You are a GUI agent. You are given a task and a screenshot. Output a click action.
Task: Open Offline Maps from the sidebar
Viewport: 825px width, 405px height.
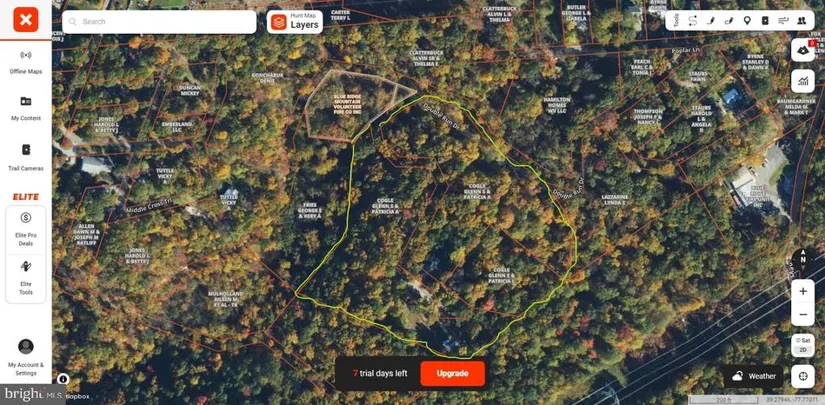point(26,62)
